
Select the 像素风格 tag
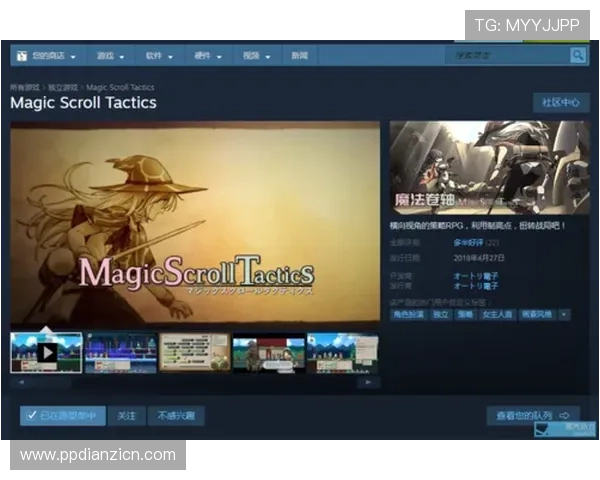click(537, 315)
